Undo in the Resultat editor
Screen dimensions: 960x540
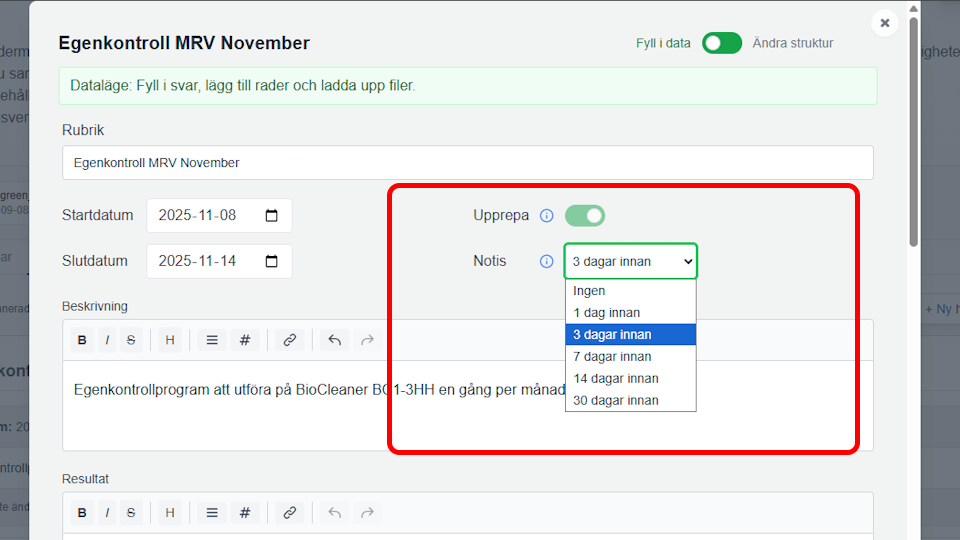pyautogui.click(x=334, y=512)
